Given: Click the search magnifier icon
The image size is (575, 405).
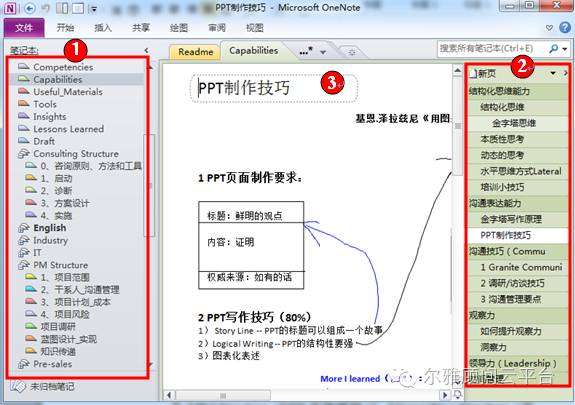Looking at the screenshot, I should [554, 48].
